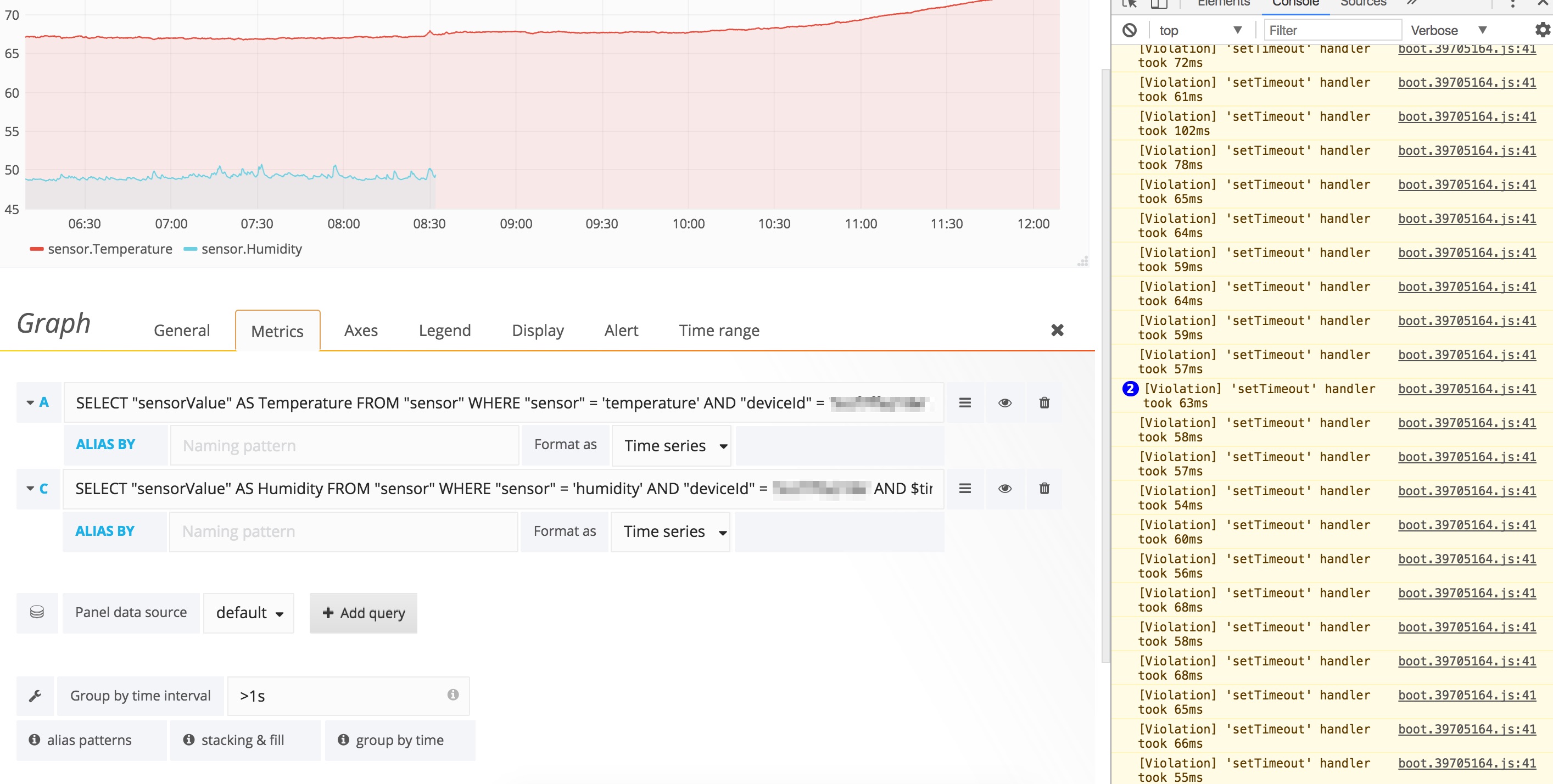Toggle visibility of query C eye icon
This screenshot has height=784, width=1553.
1004,488
